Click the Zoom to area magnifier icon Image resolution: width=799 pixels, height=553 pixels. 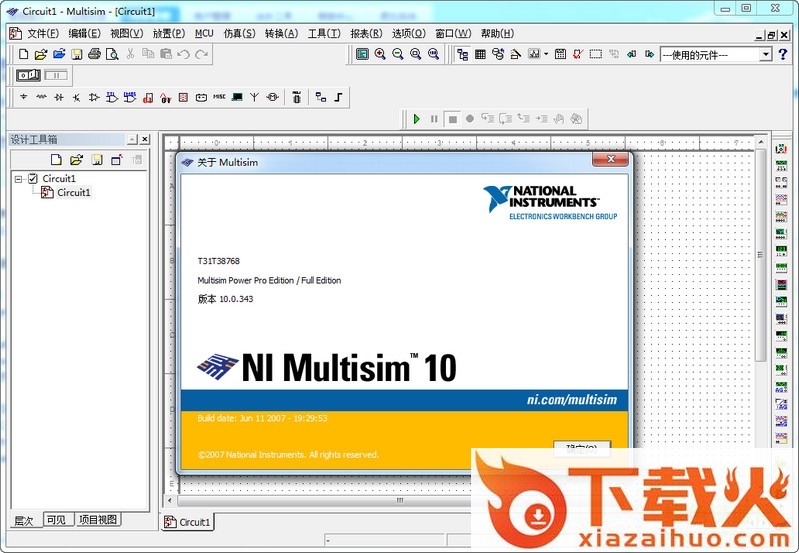416,54
